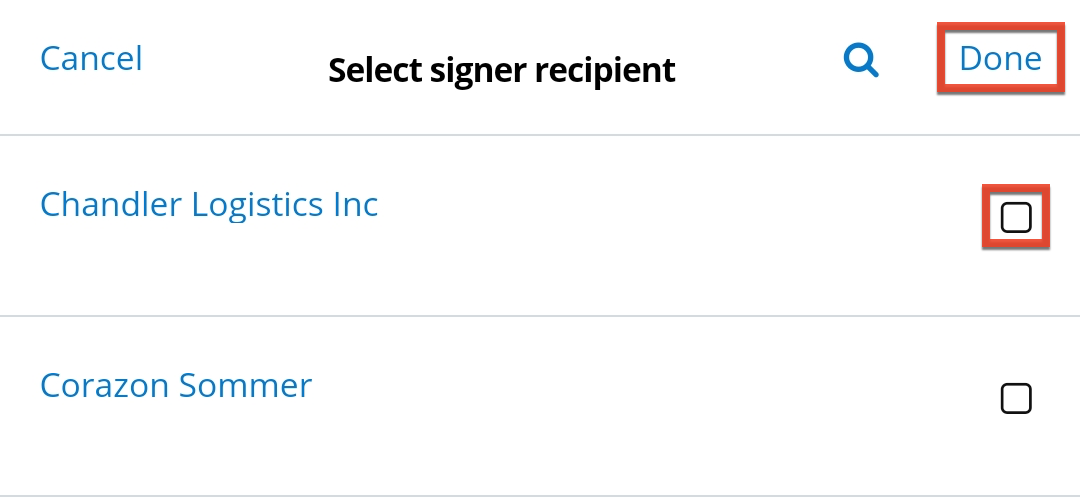Select Chandler Logistics Inc as signer
The image size is (1080, 502).
(1016, 217)
